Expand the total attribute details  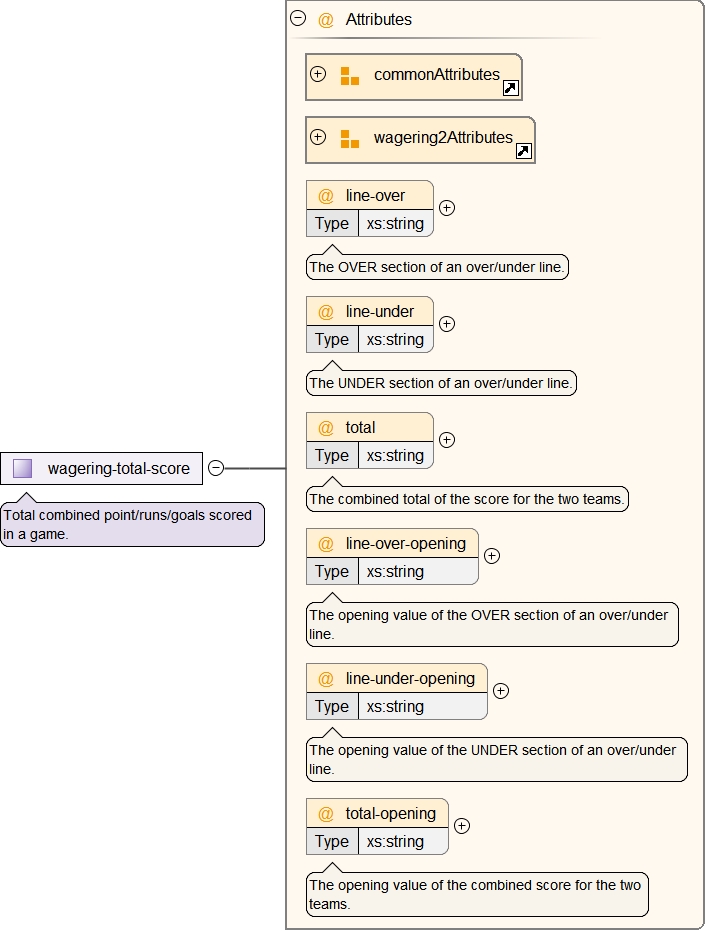(447, 440)
